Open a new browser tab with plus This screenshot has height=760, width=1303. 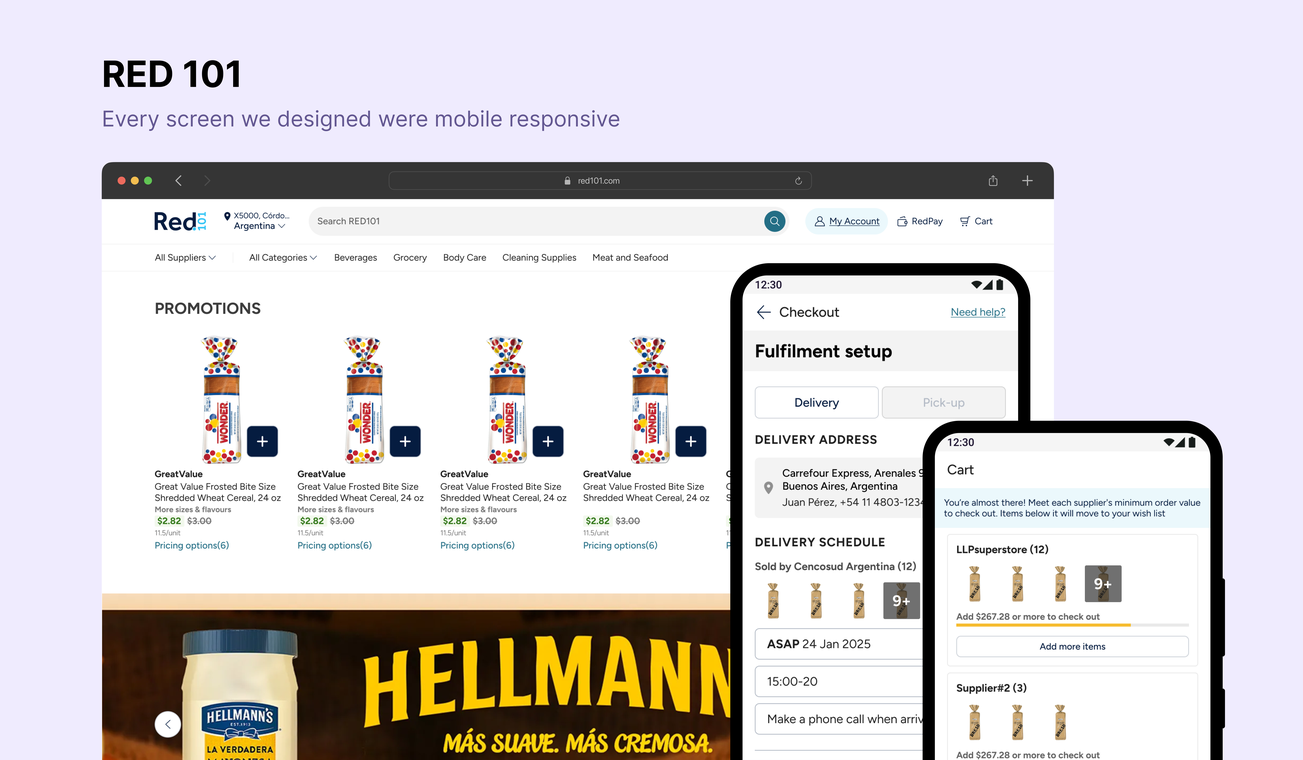click(1027, 181)
